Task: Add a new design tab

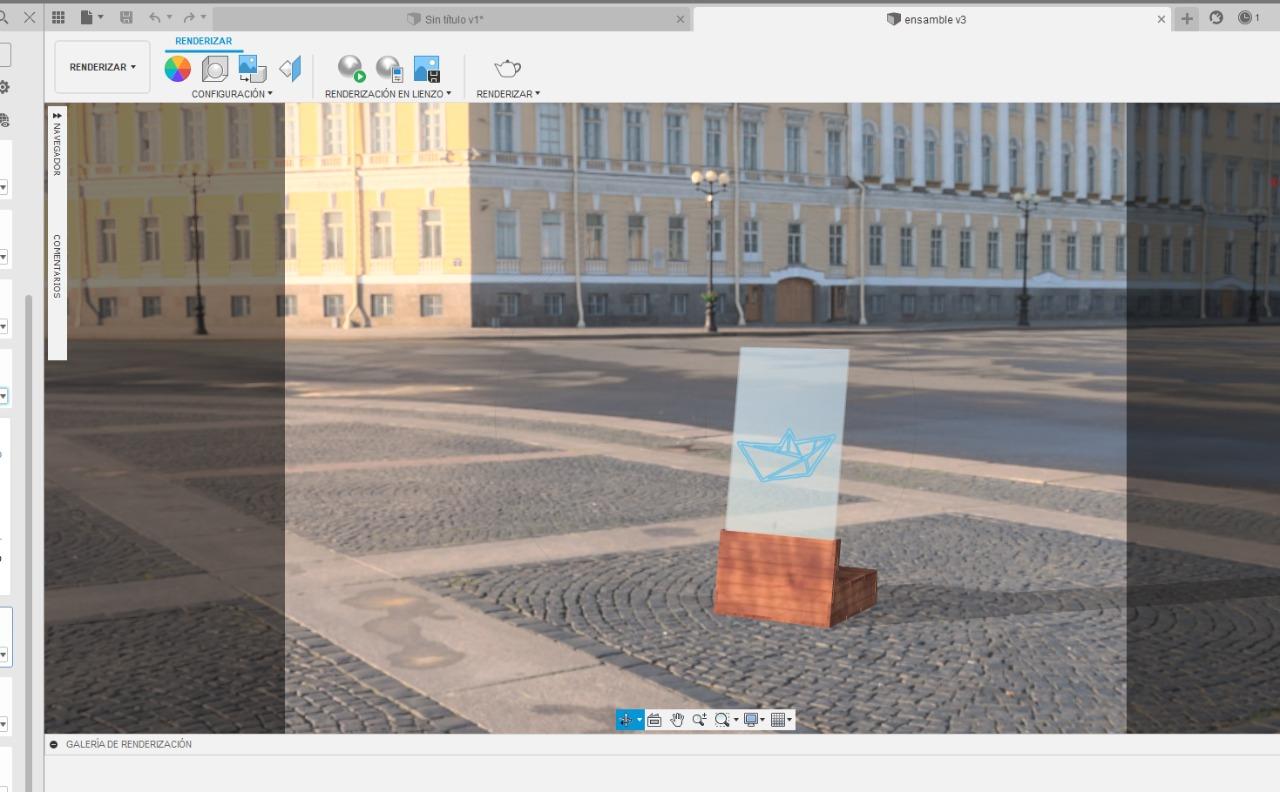Action: coord(1186,19)
